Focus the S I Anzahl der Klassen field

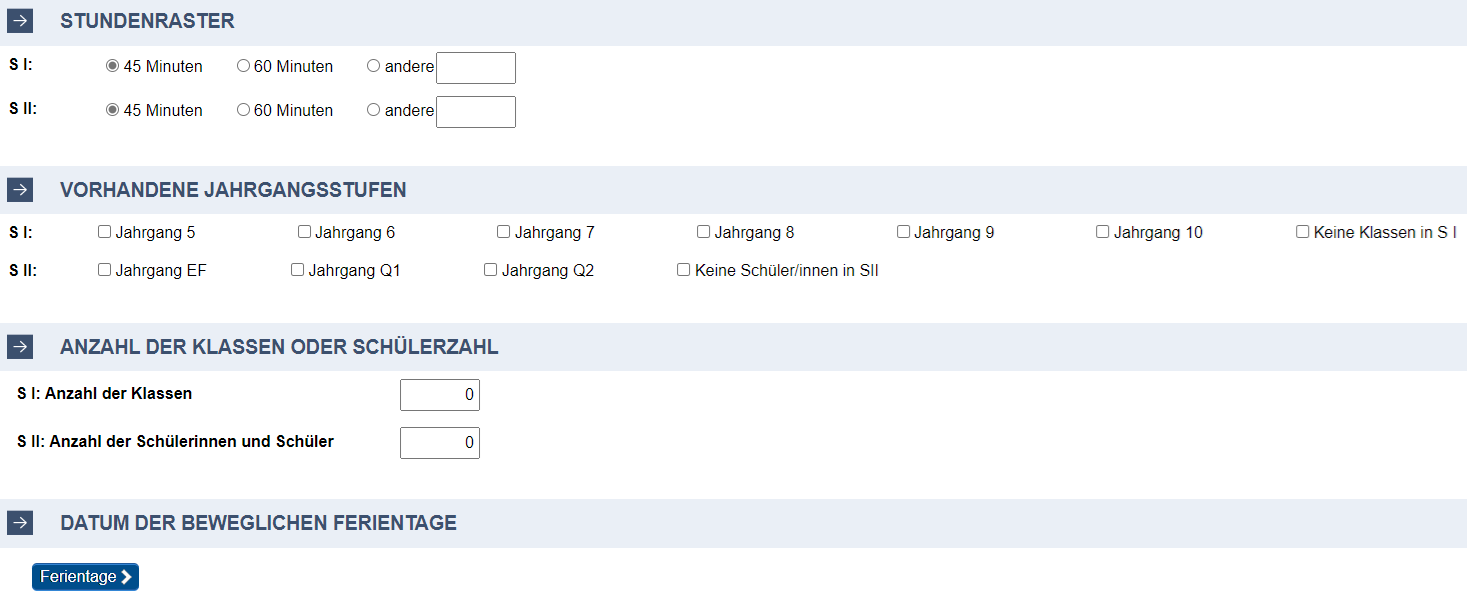(440, 395)
